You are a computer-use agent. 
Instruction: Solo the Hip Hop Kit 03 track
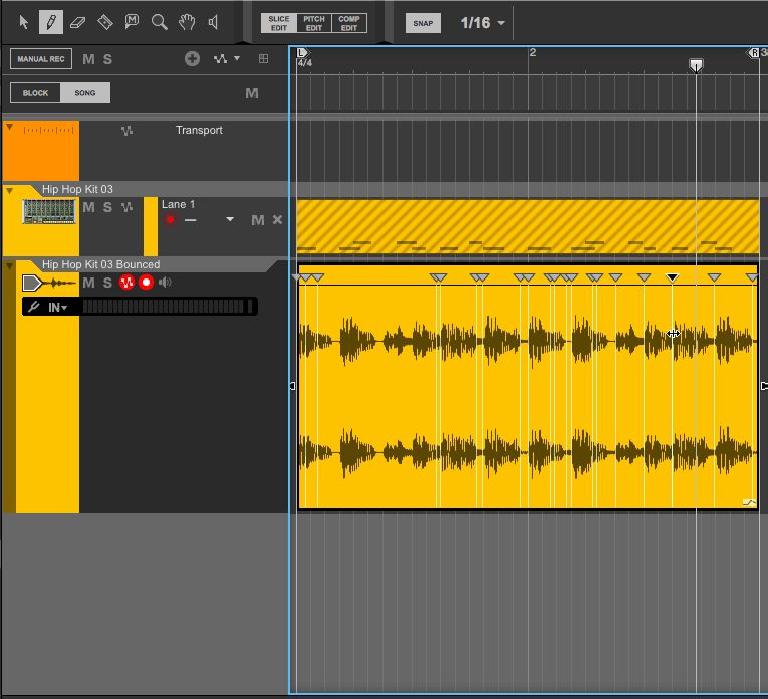(107, 207)
